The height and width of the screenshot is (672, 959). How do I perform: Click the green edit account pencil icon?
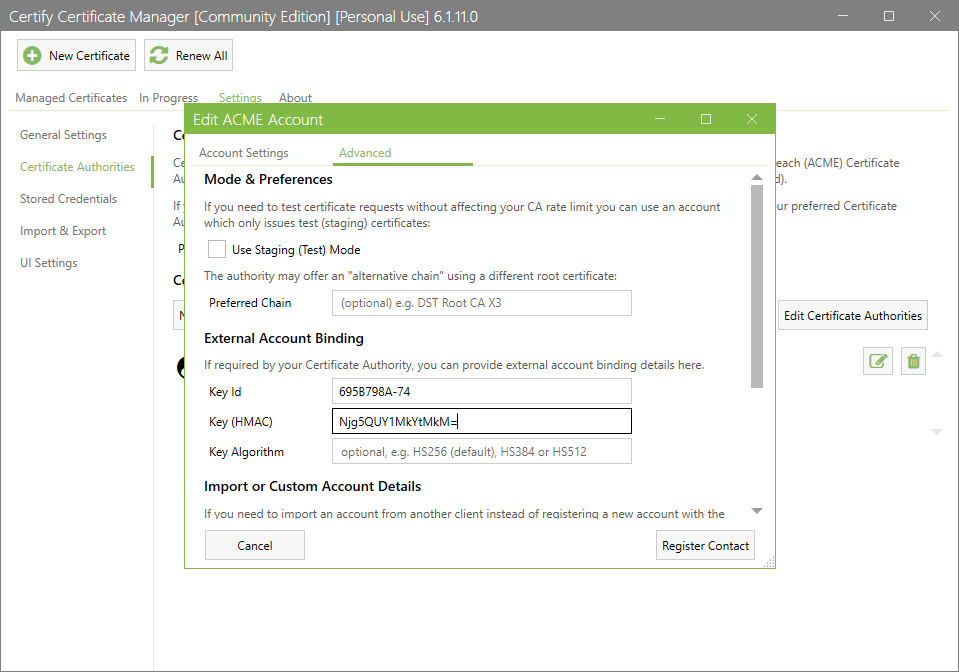[878, 361]
